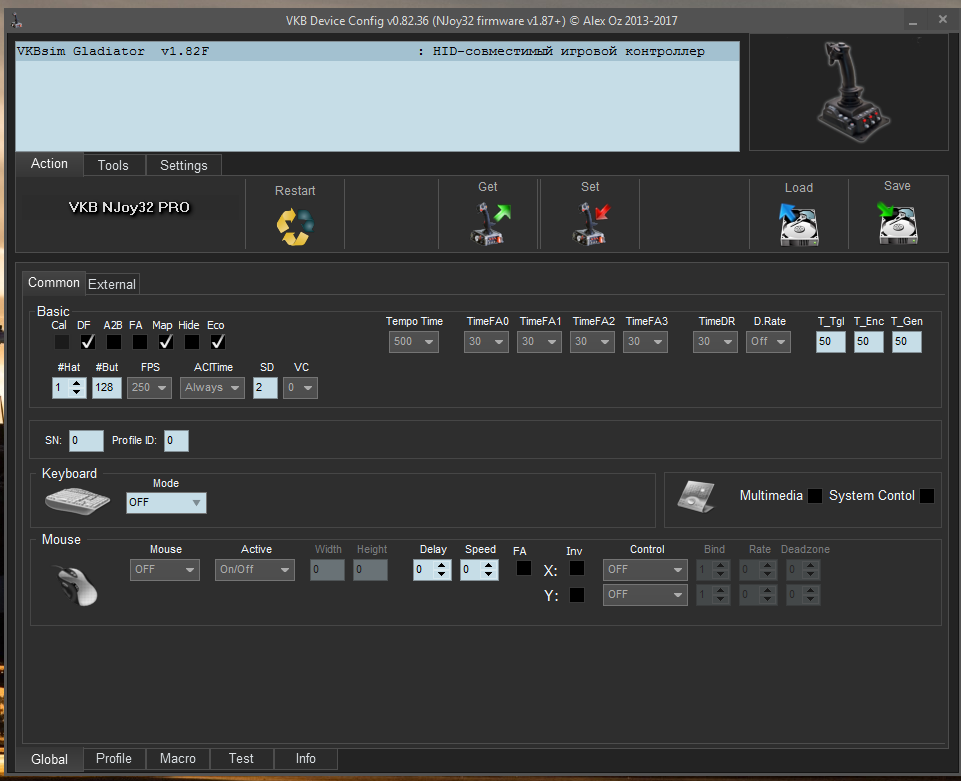Image resolution: width=961 pixels, height=781 pixels.
Task: Click the Save disk icon
Action: [x=898, y=223]
